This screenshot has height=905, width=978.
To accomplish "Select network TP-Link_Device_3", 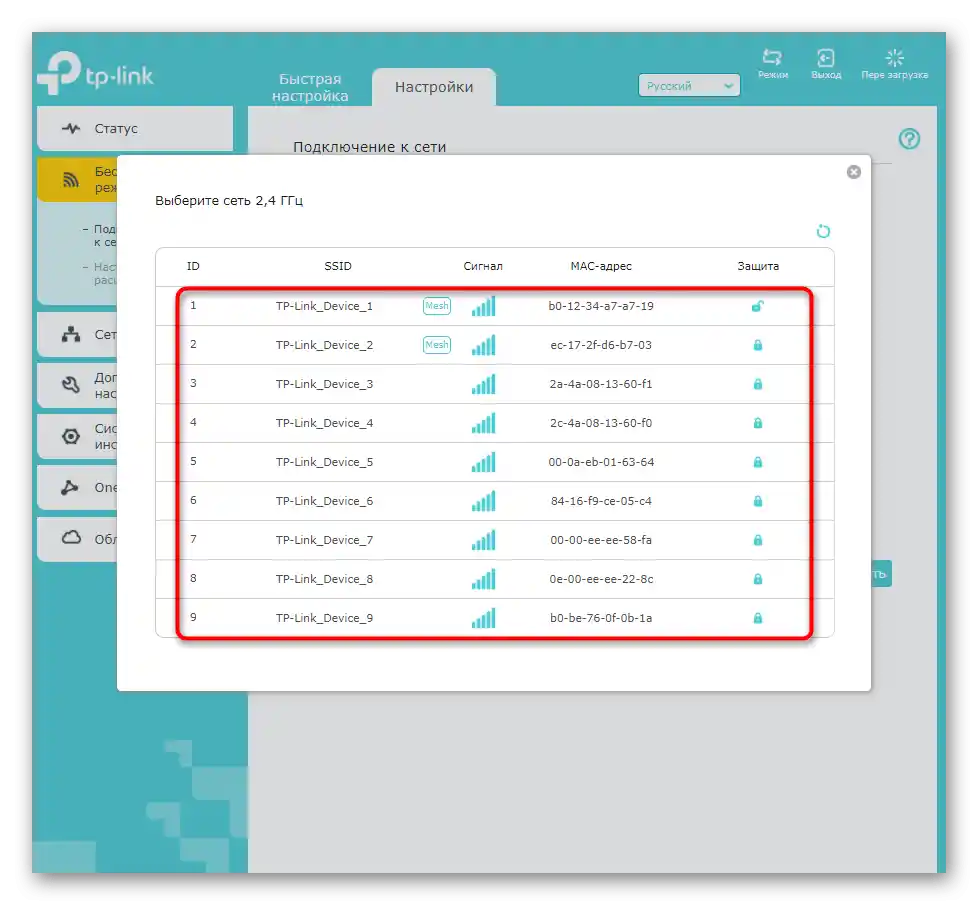I will [x=495, y=384].
